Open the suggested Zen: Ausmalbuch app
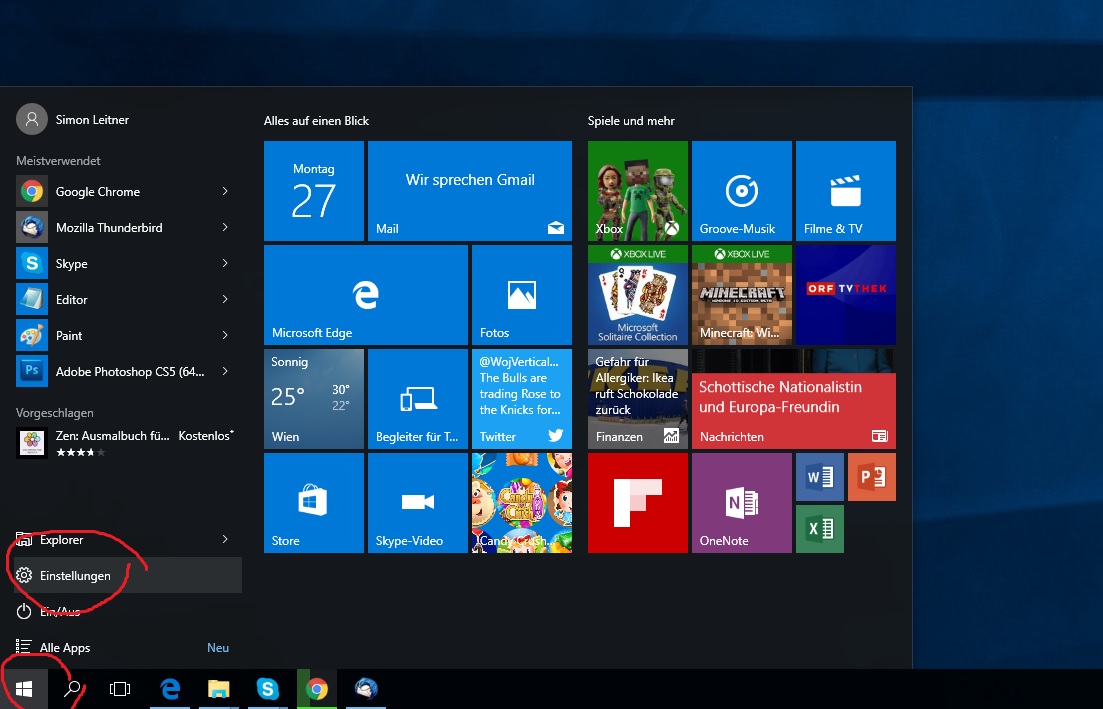This screenshot has height=709, width=1103. pyautogui.click(x=125, y=443)
